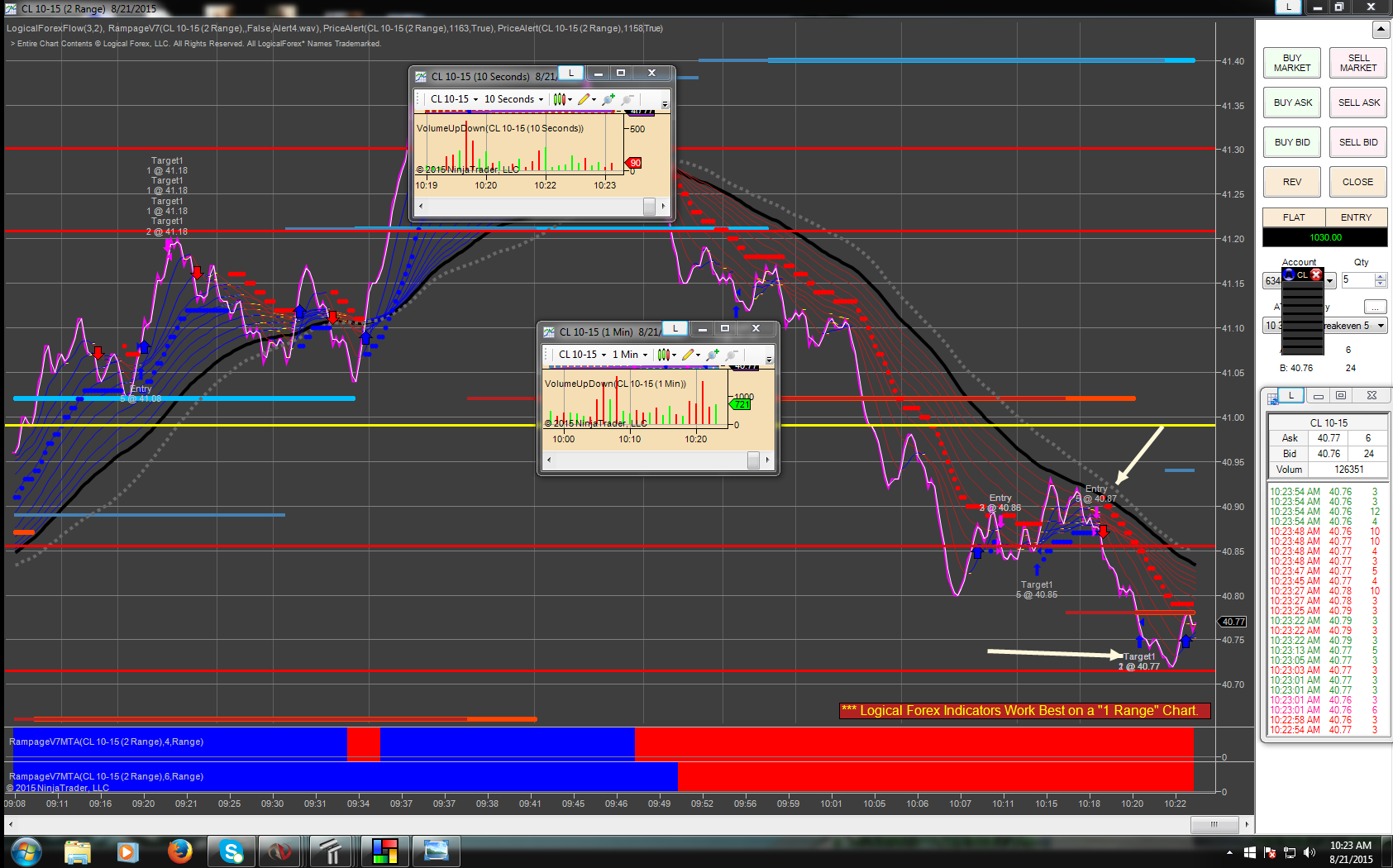The height and width of the screenshot is (868, 1393).
Task: Click the green 1030.00 value
Action: (1325, 237)
